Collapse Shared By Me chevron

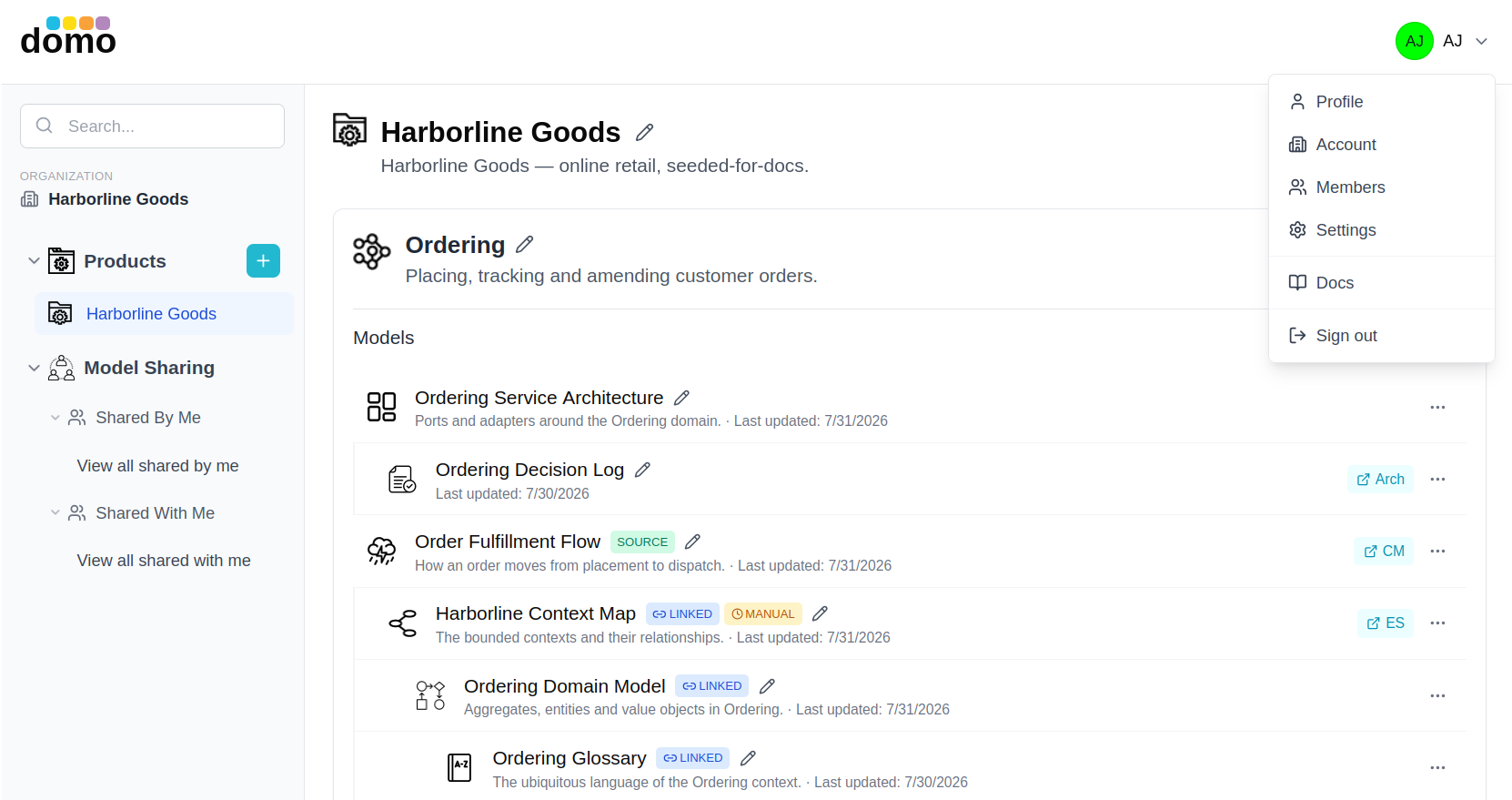pos(55,418)
